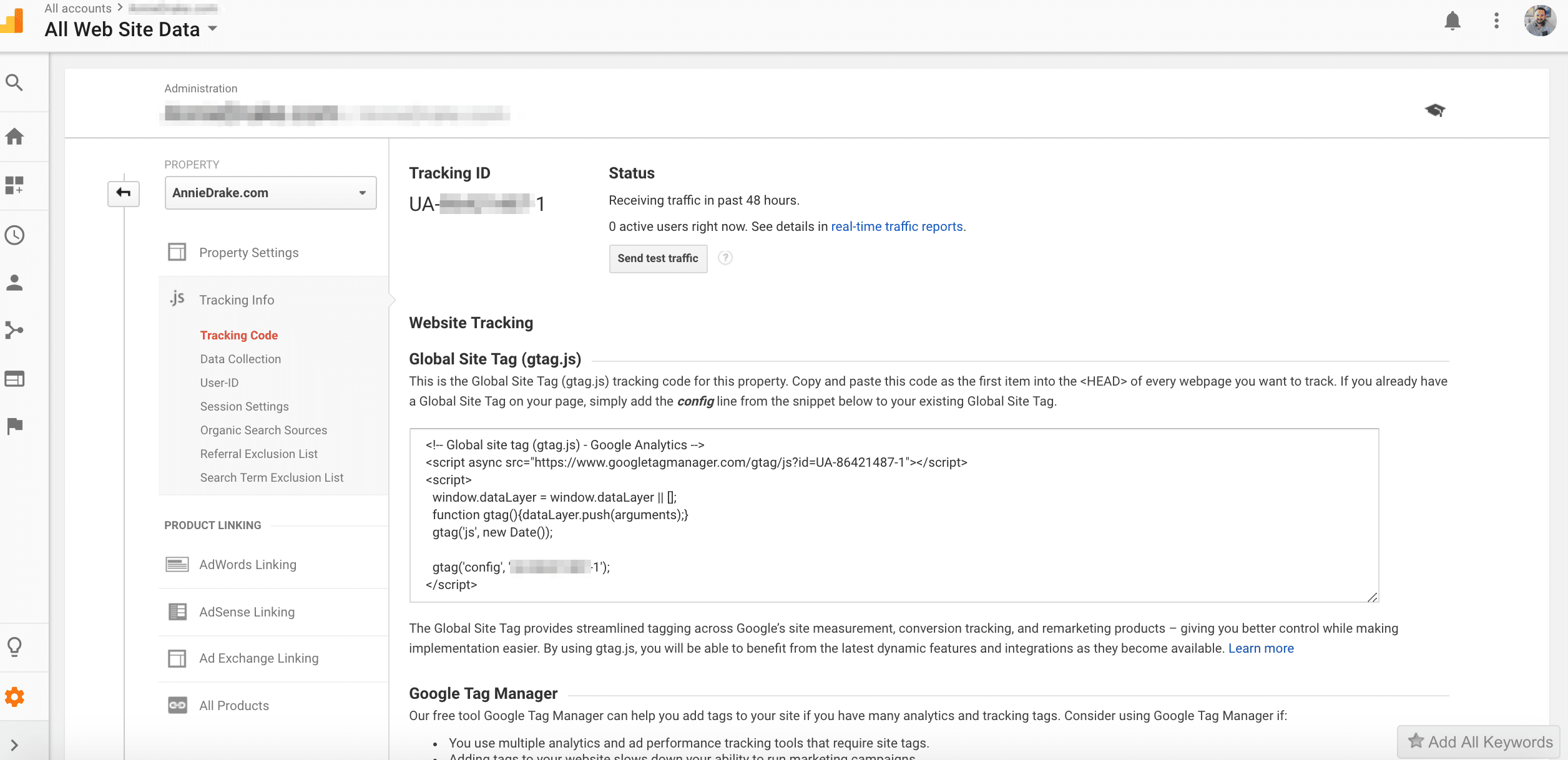Viewport: 1568px width, 760px height.
Task: Open Real-time reports clock icon
Action: [14, 235]
